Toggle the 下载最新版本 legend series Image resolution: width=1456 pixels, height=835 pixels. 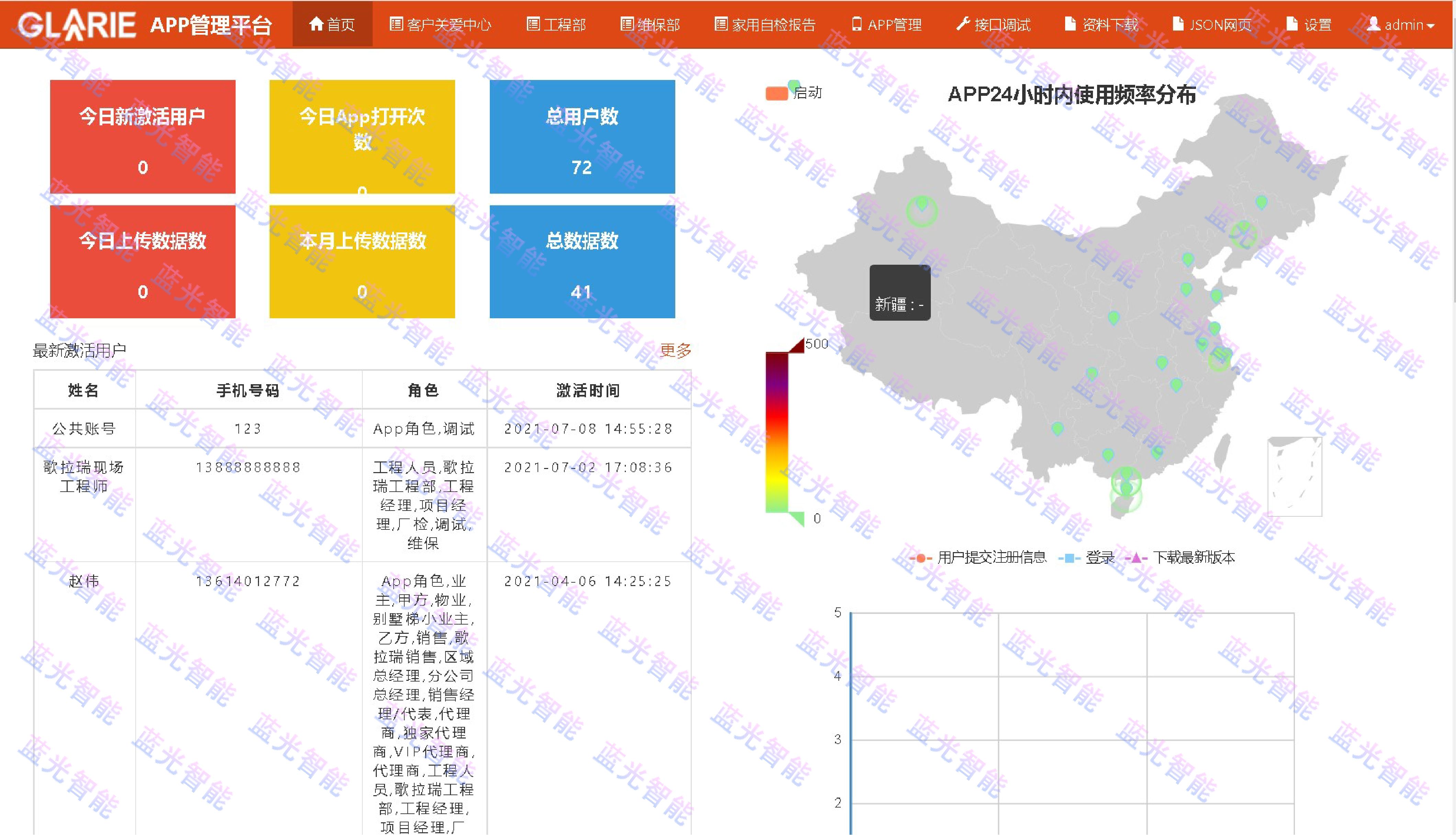coord(1180,558)
